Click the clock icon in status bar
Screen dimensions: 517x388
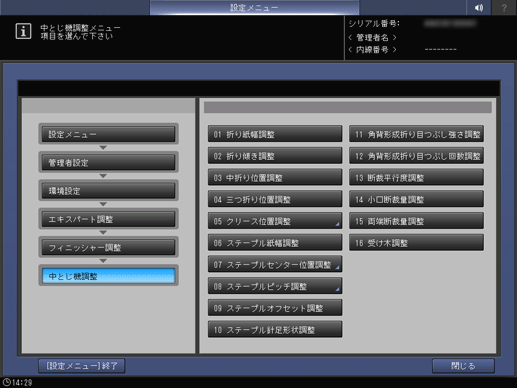point(6,382)
